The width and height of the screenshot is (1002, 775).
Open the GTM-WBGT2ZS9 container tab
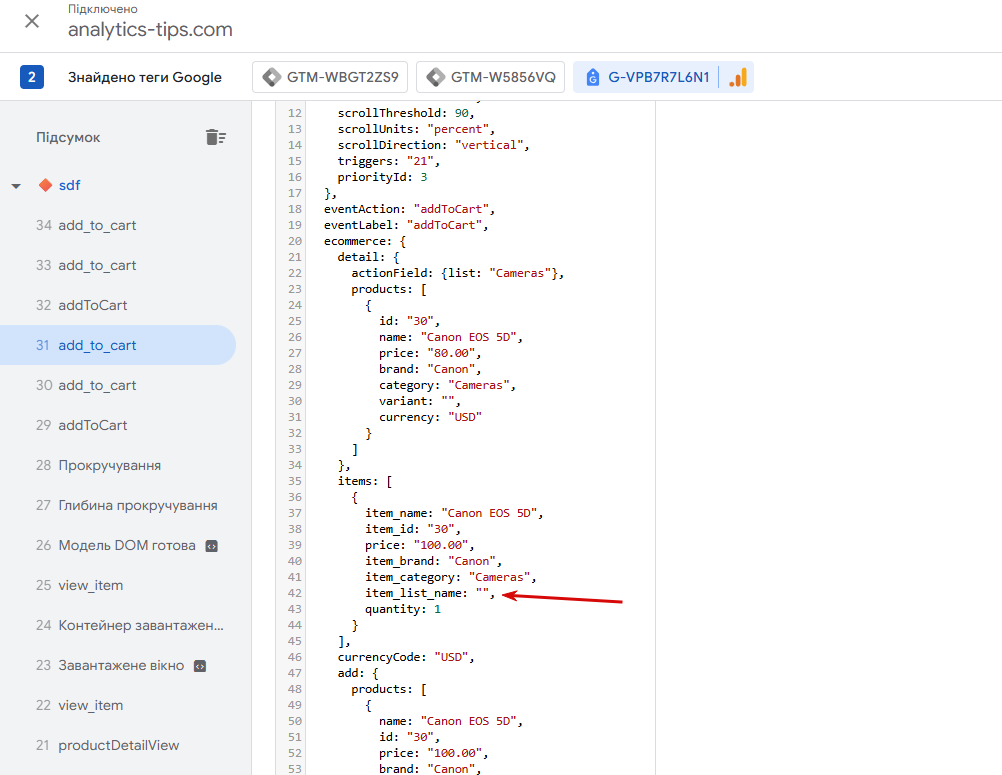pyautogui.click(x=330, y=77)
